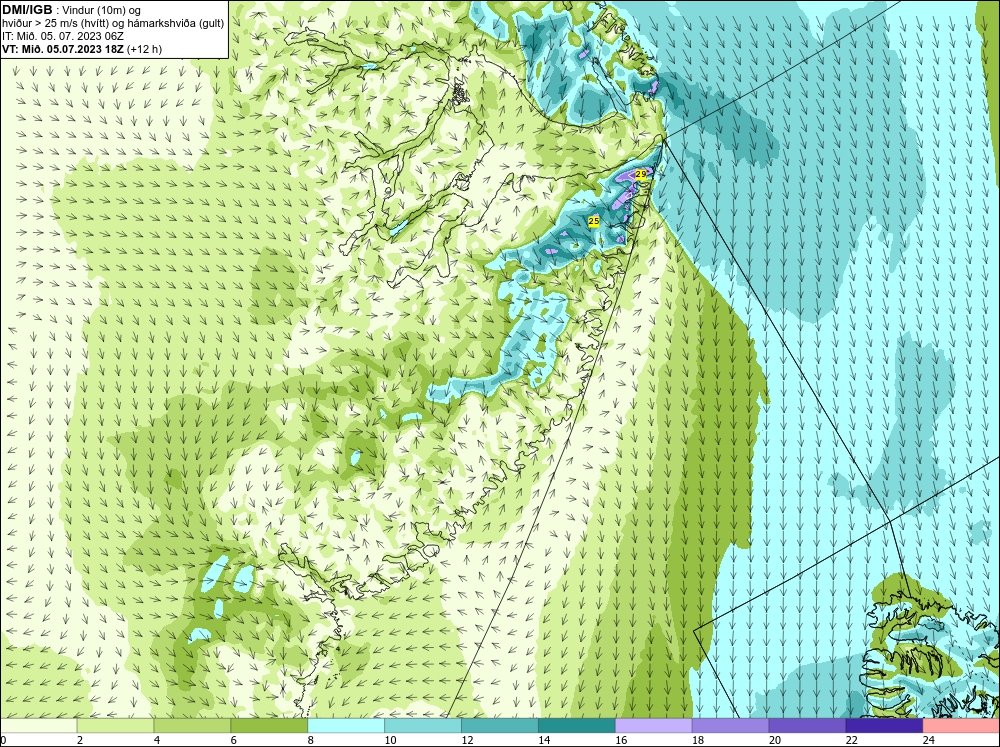Pick the violet 18–20 m/s swatch
Image resolution: width=1000 pixels, height=747 pixels.
(730, 726)
